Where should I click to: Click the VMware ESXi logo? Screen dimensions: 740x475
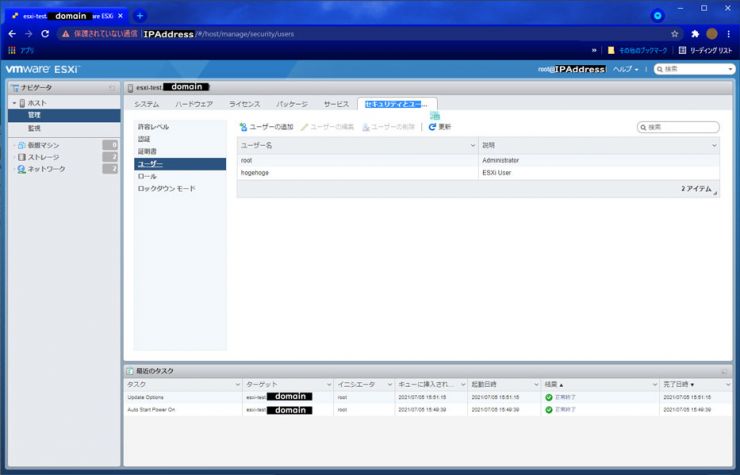click(x=42, y=69)
